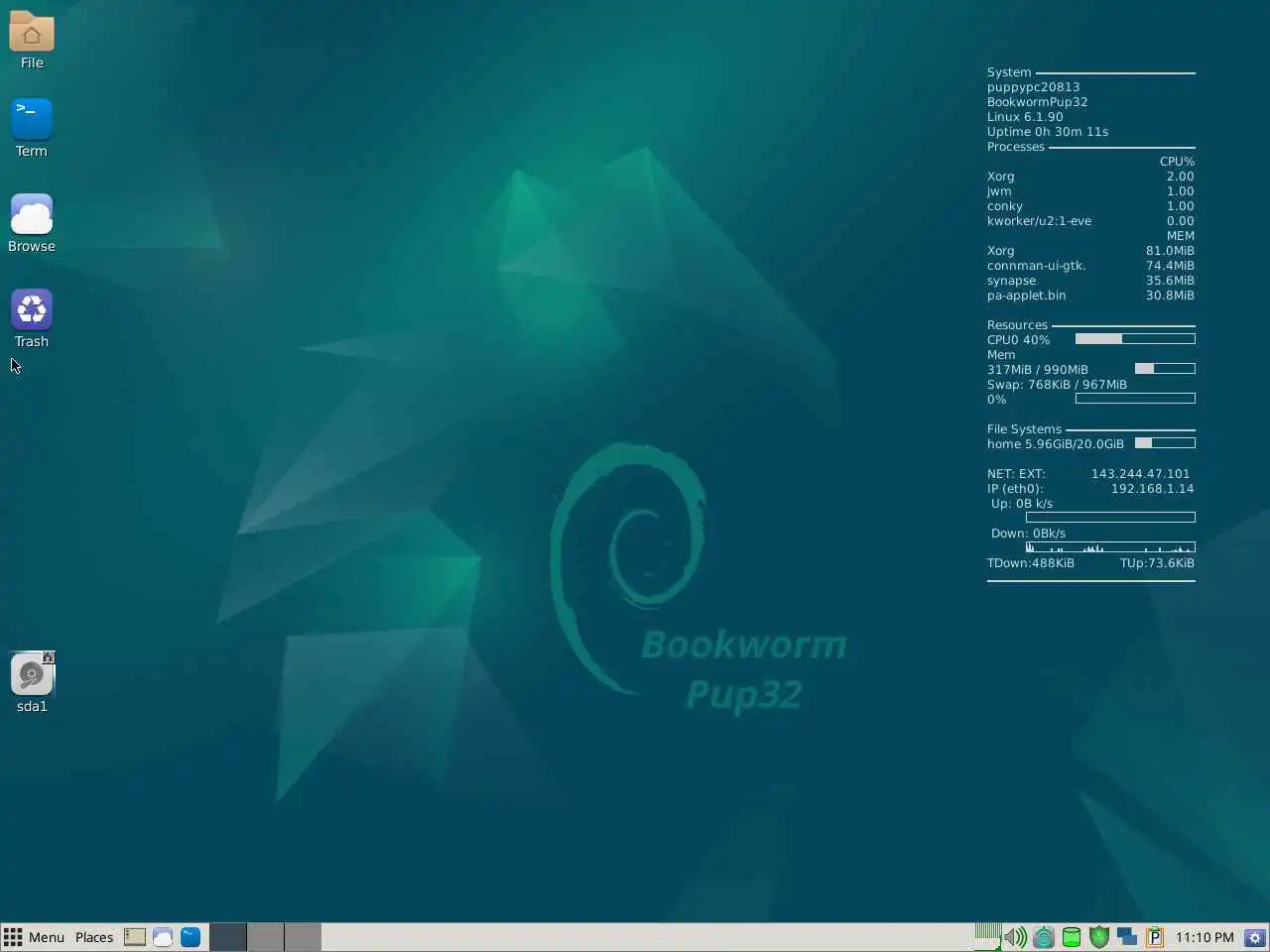Click the green cylinder storage tray icon
This screenshot has width=1270, height=952.
click(x=1071, y=937)
